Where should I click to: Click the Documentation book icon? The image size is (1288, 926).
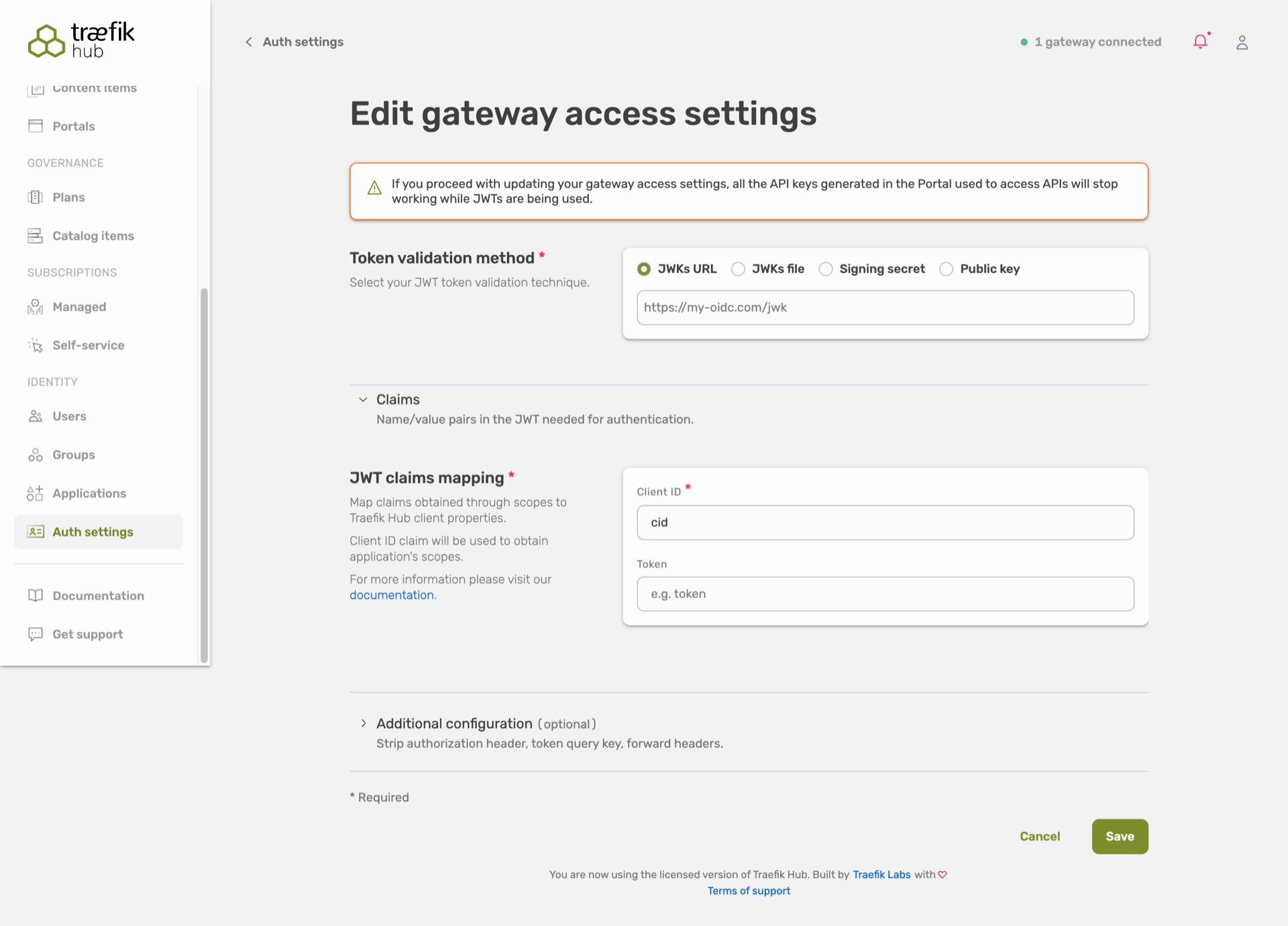(36, 596)
